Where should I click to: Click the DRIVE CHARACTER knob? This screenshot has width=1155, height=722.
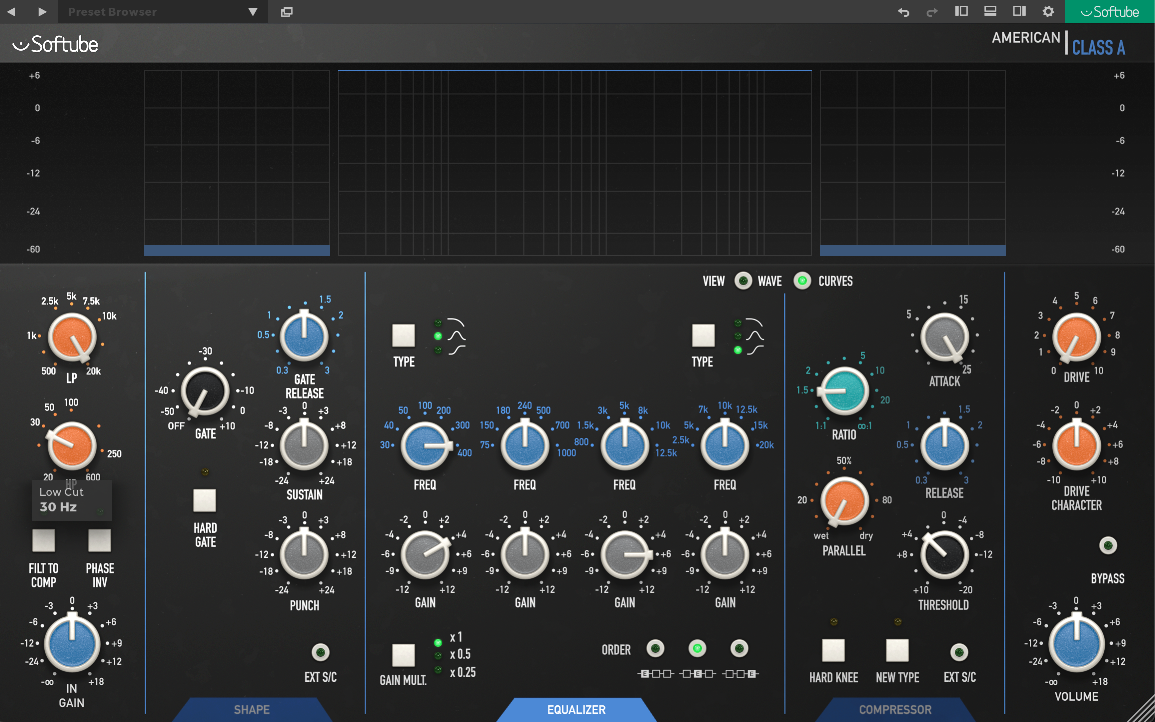pyautogui.click(x=1076, y=446)
